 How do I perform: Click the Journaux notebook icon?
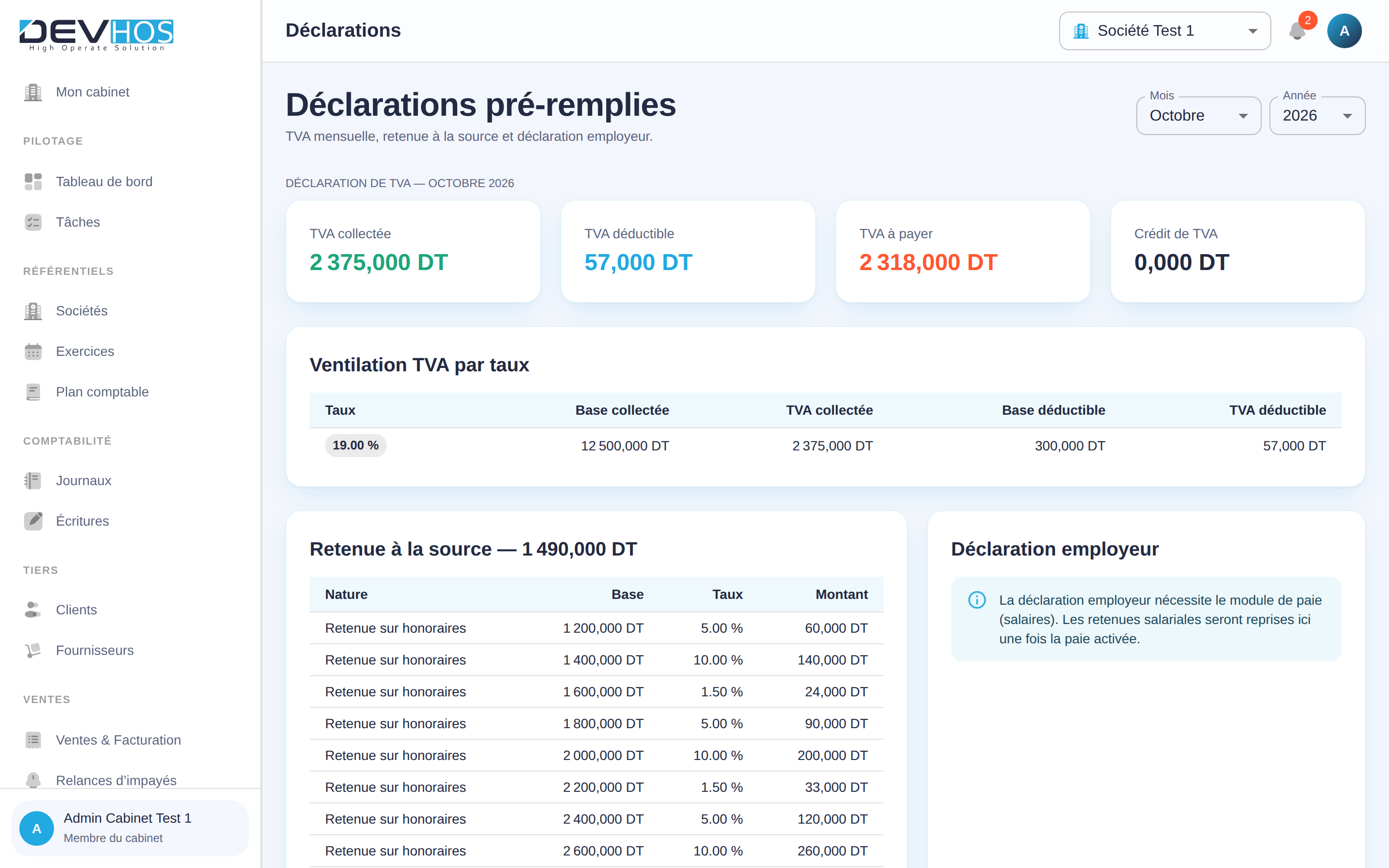click(33, 480)
